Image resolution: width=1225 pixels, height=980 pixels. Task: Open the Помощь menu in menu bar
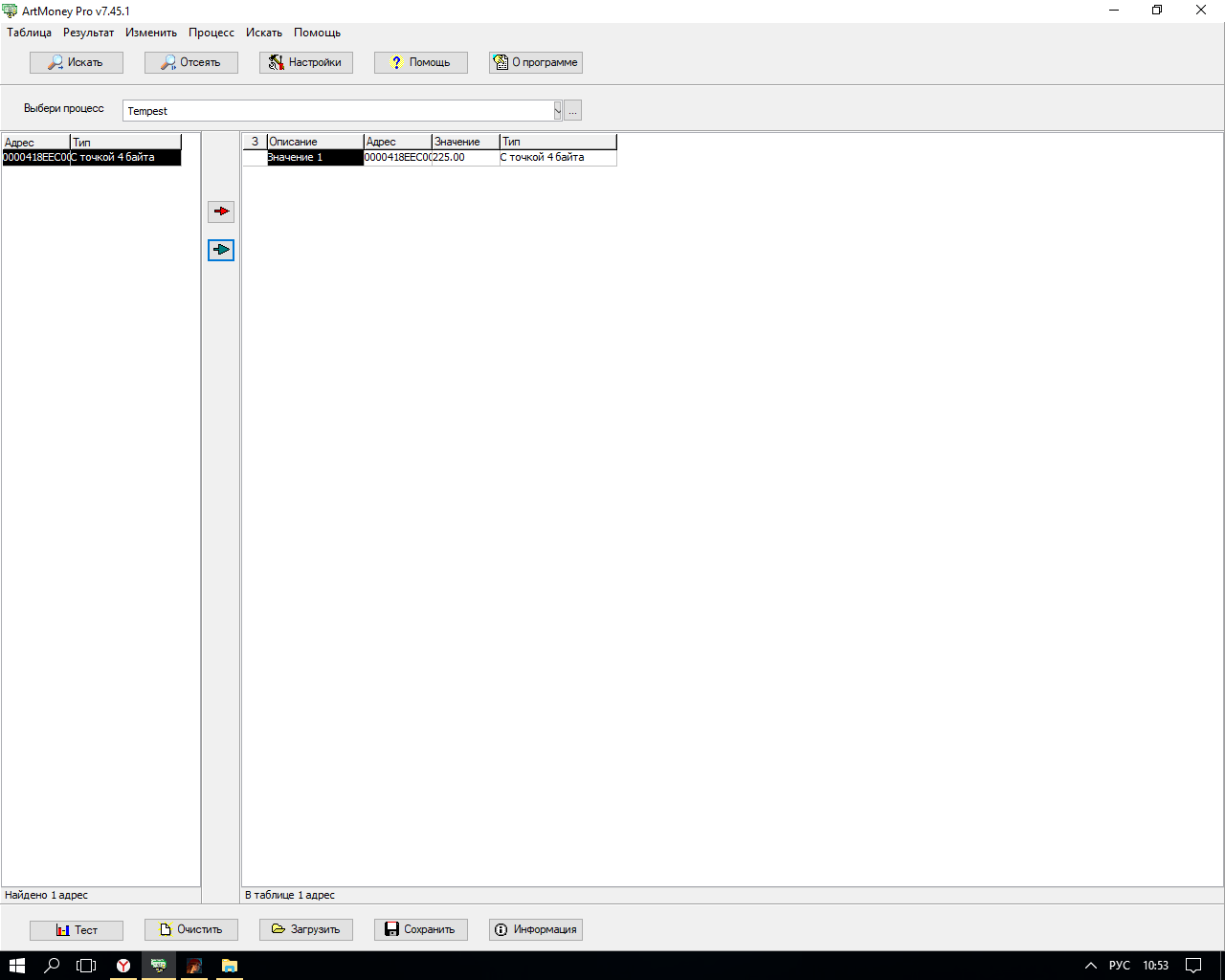pyautogui.click(x=317, y=33)
